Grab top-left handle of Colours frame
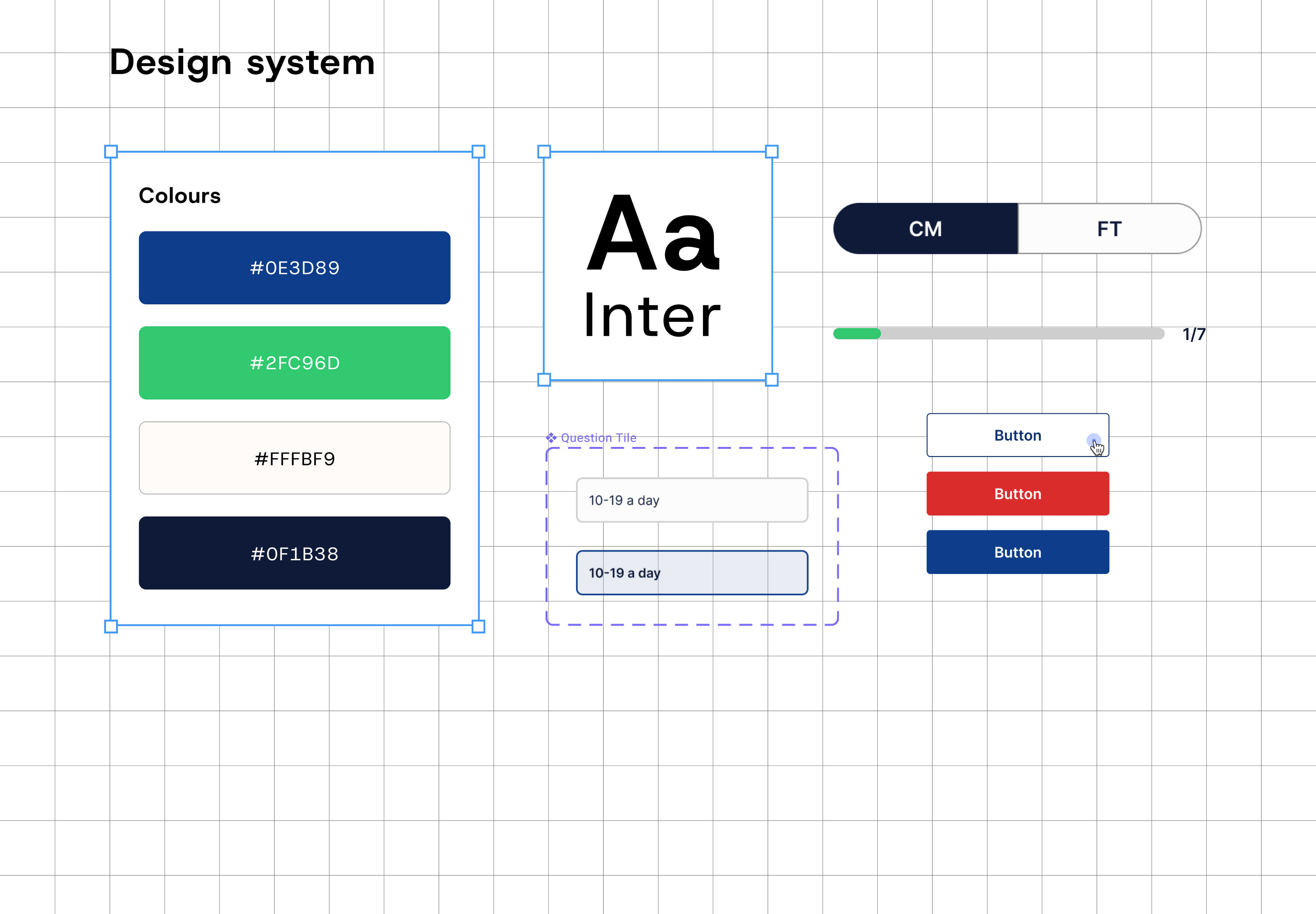 [x=111, y=152]
